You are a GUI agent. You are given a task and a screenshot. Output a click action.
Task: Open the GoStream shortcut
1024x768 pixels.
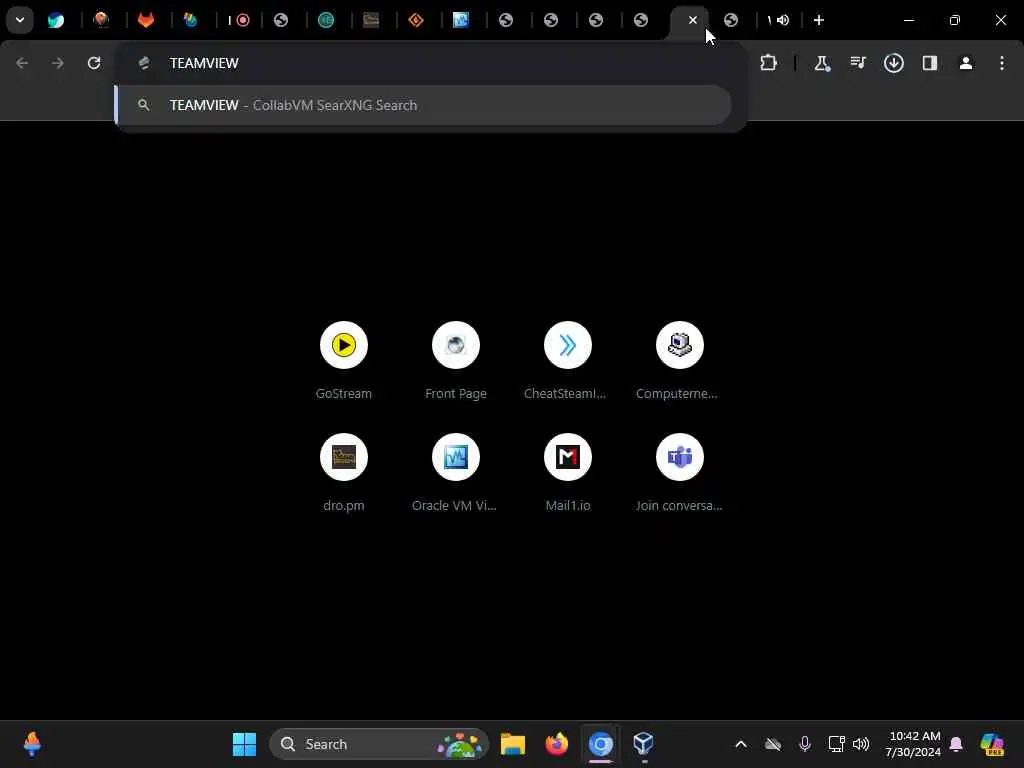click(344, 360)
